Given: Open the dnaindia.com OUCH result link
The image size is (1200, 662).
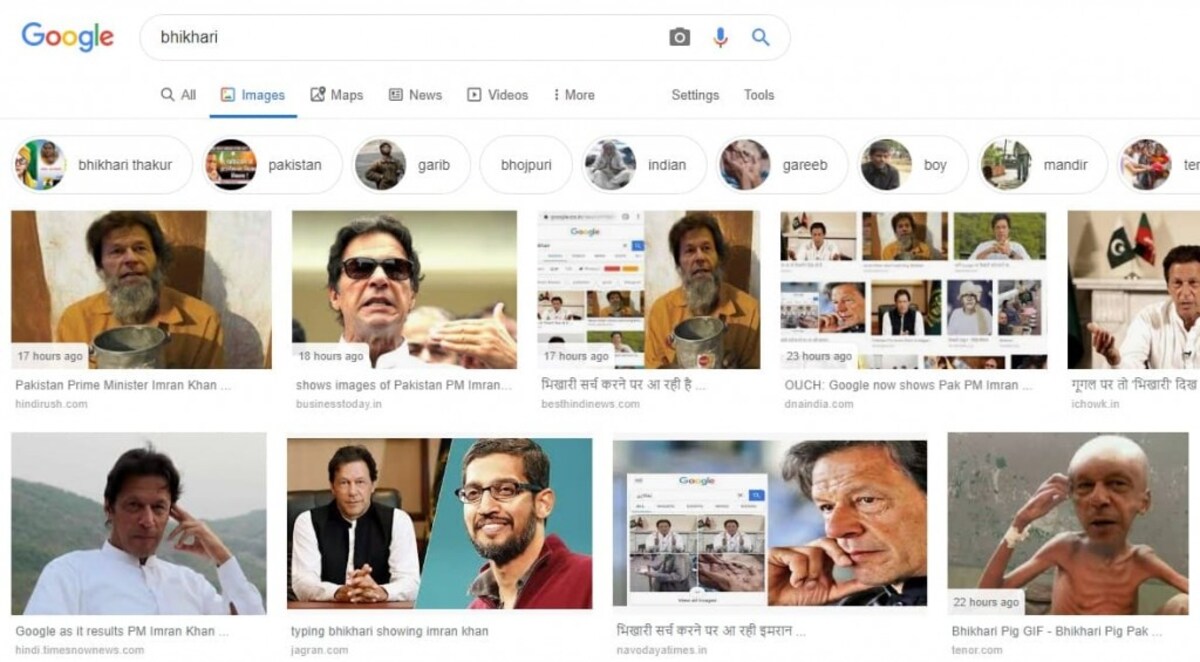Looking at the screenshot, I should pos(901,385).
